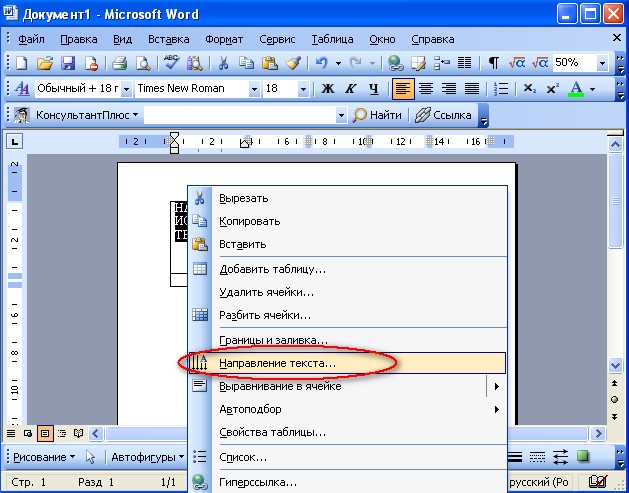Screen dimensions: 629x493
Task: Click the vertical scrollbar thumb
Action: [615, 201]
